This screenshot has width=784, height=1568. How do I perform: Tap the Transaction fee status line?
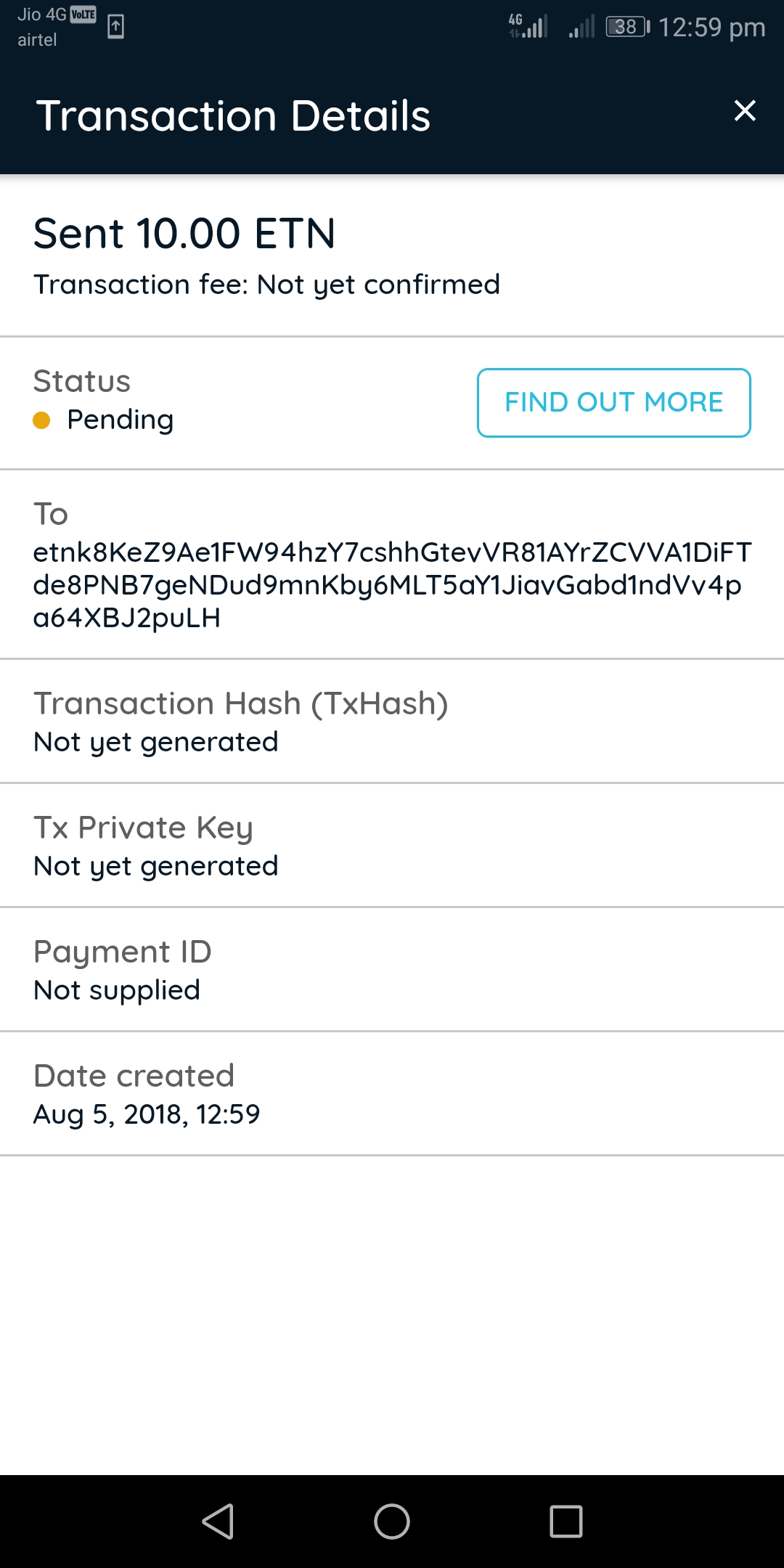click(266, 285)
